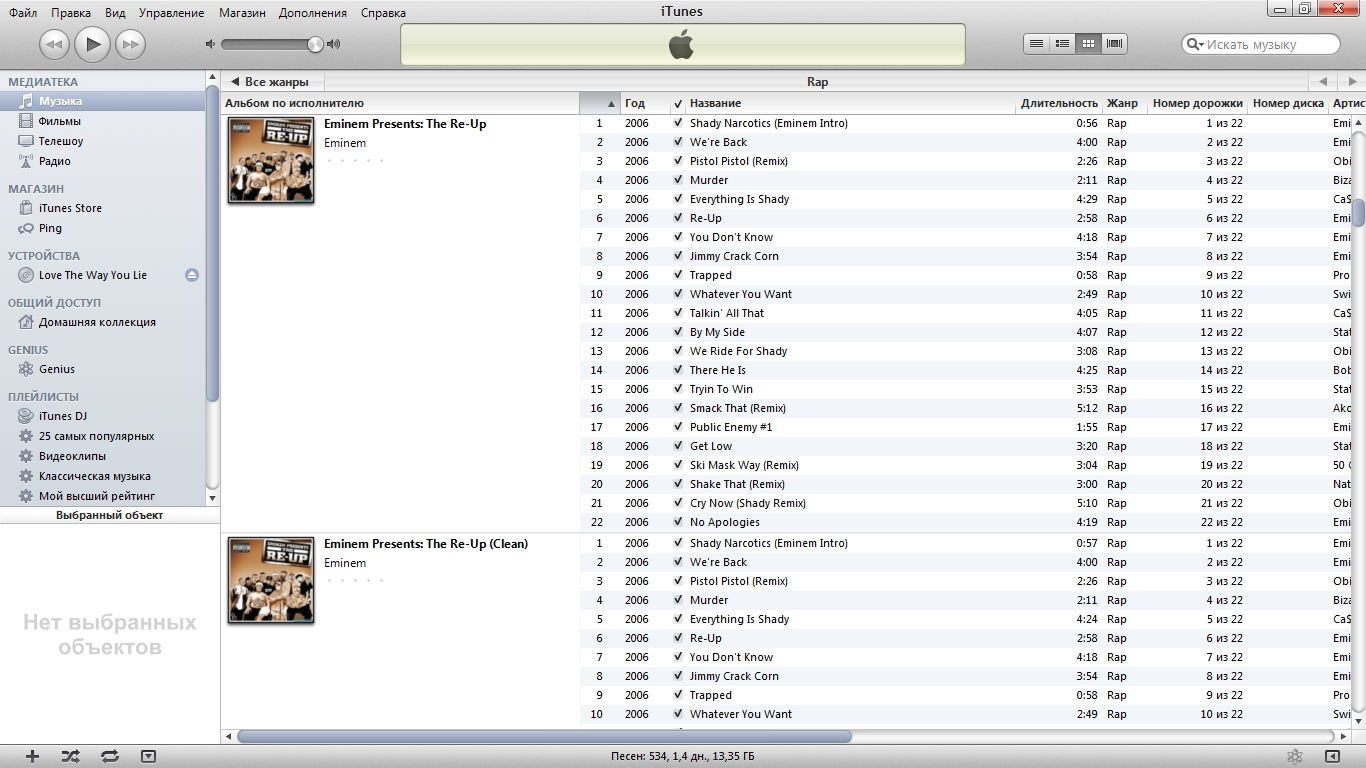Click the sidebar scroll down arrow
This screenshot has height=768, width=1366.
(212, 497)
